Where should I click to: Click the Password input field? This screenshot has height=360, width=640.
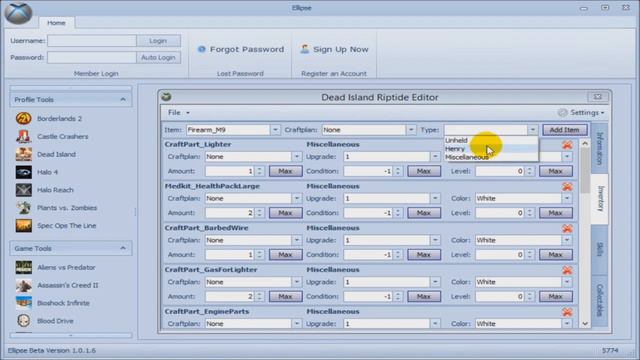[x=92, y=58]
